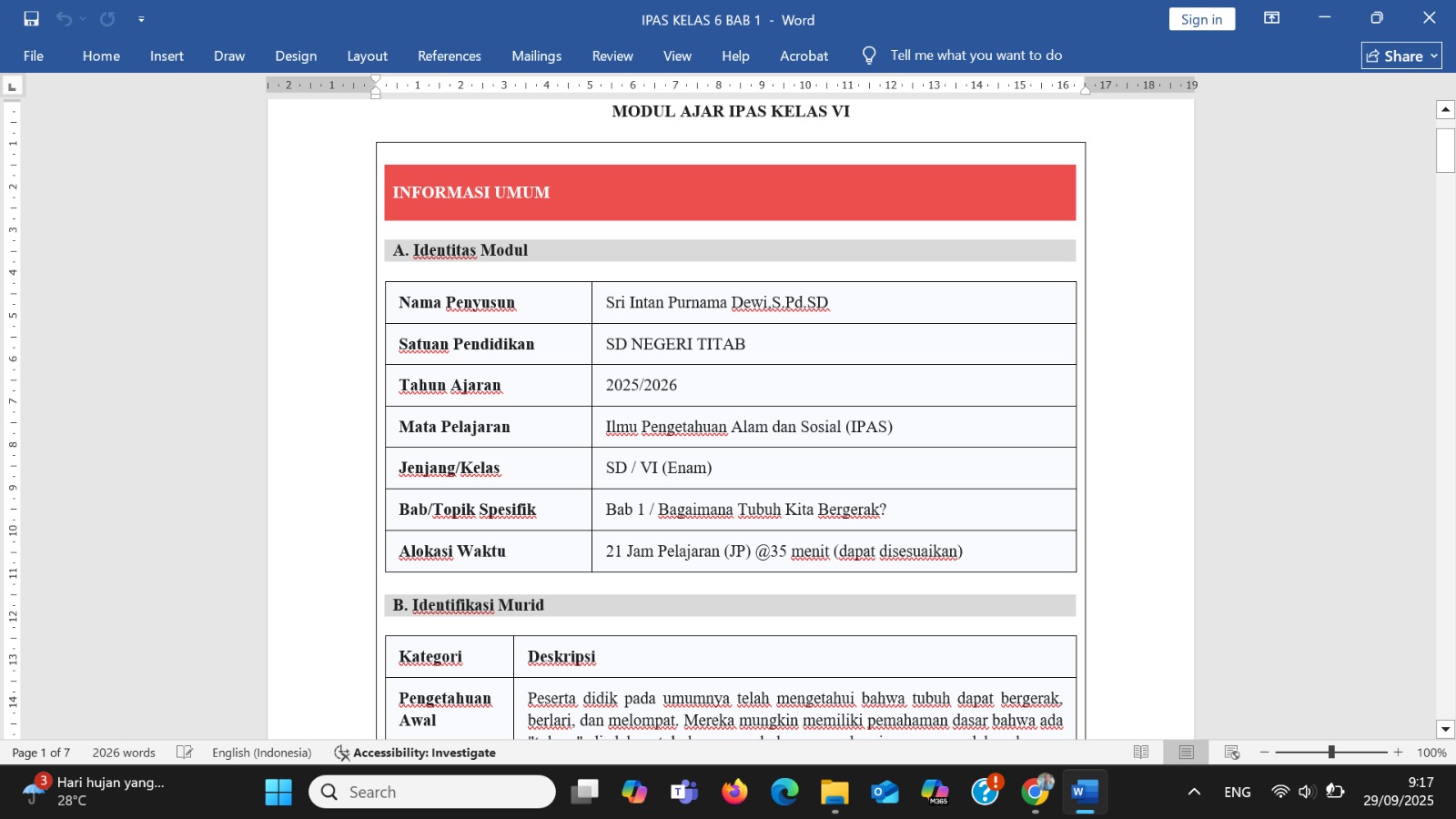
Task: Click the lightbulb Tell me icon
Action: 869,56
